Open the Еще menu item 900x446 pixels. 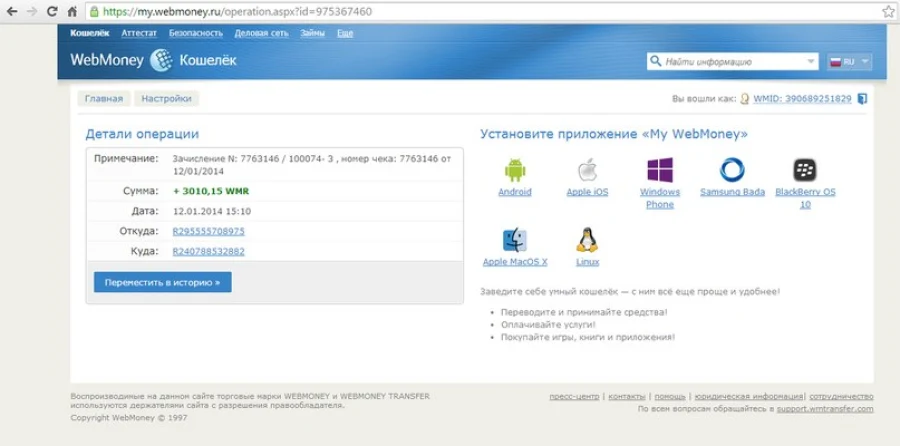(x=345, y=33)
